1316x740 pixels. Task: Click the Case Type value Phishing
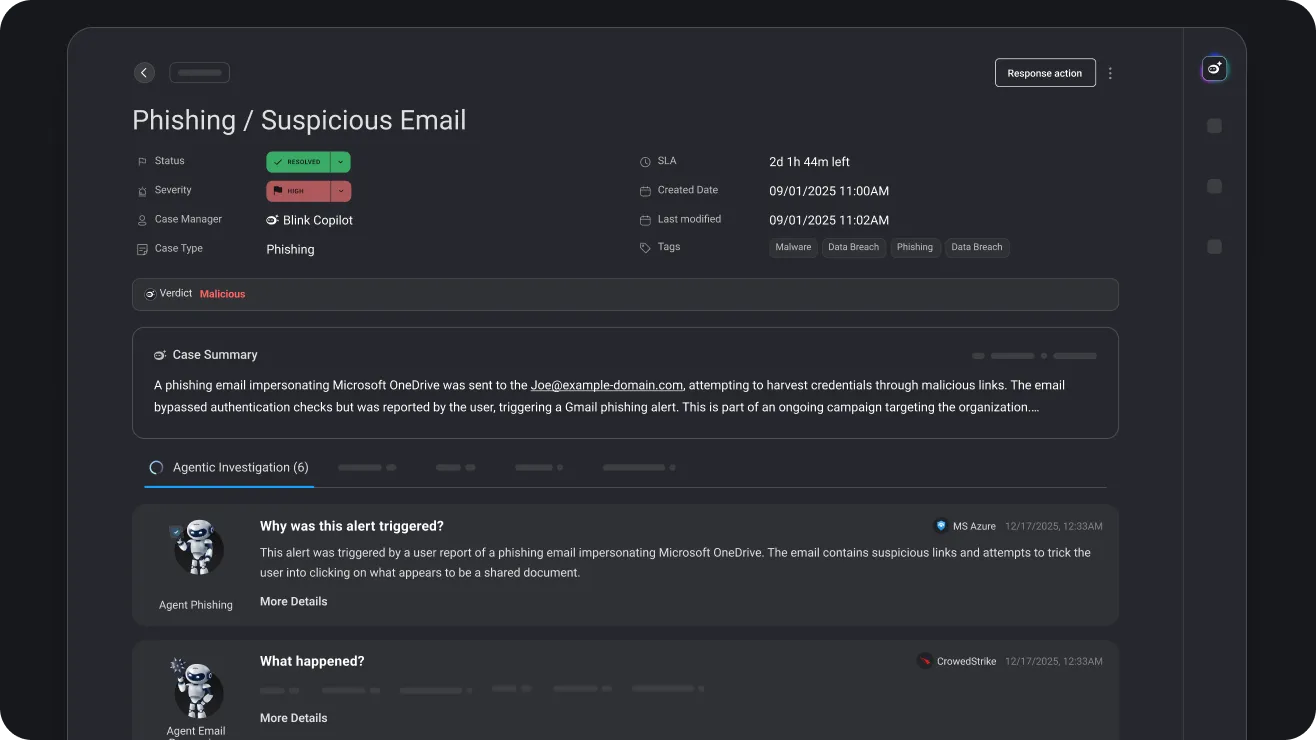coord(290,249)
